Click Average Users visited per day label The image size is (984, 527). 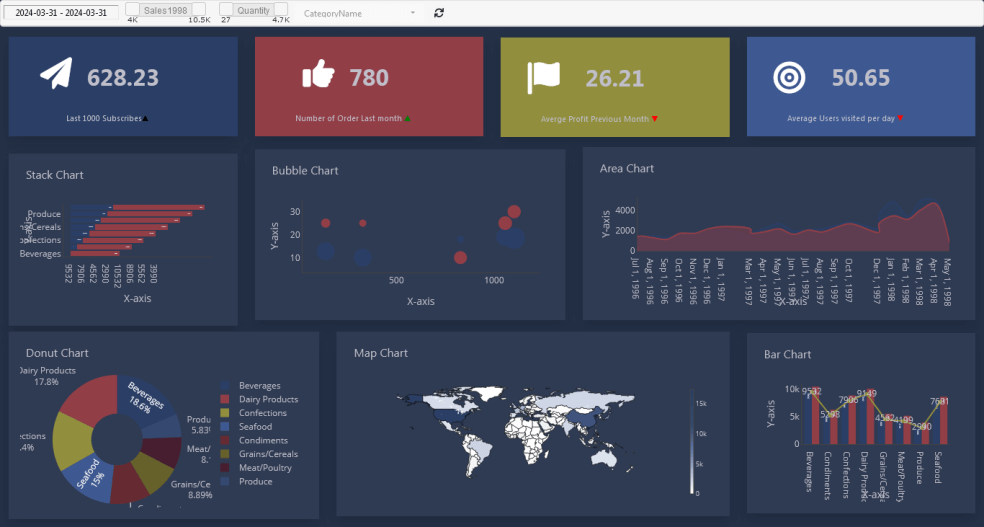(841, 119)
